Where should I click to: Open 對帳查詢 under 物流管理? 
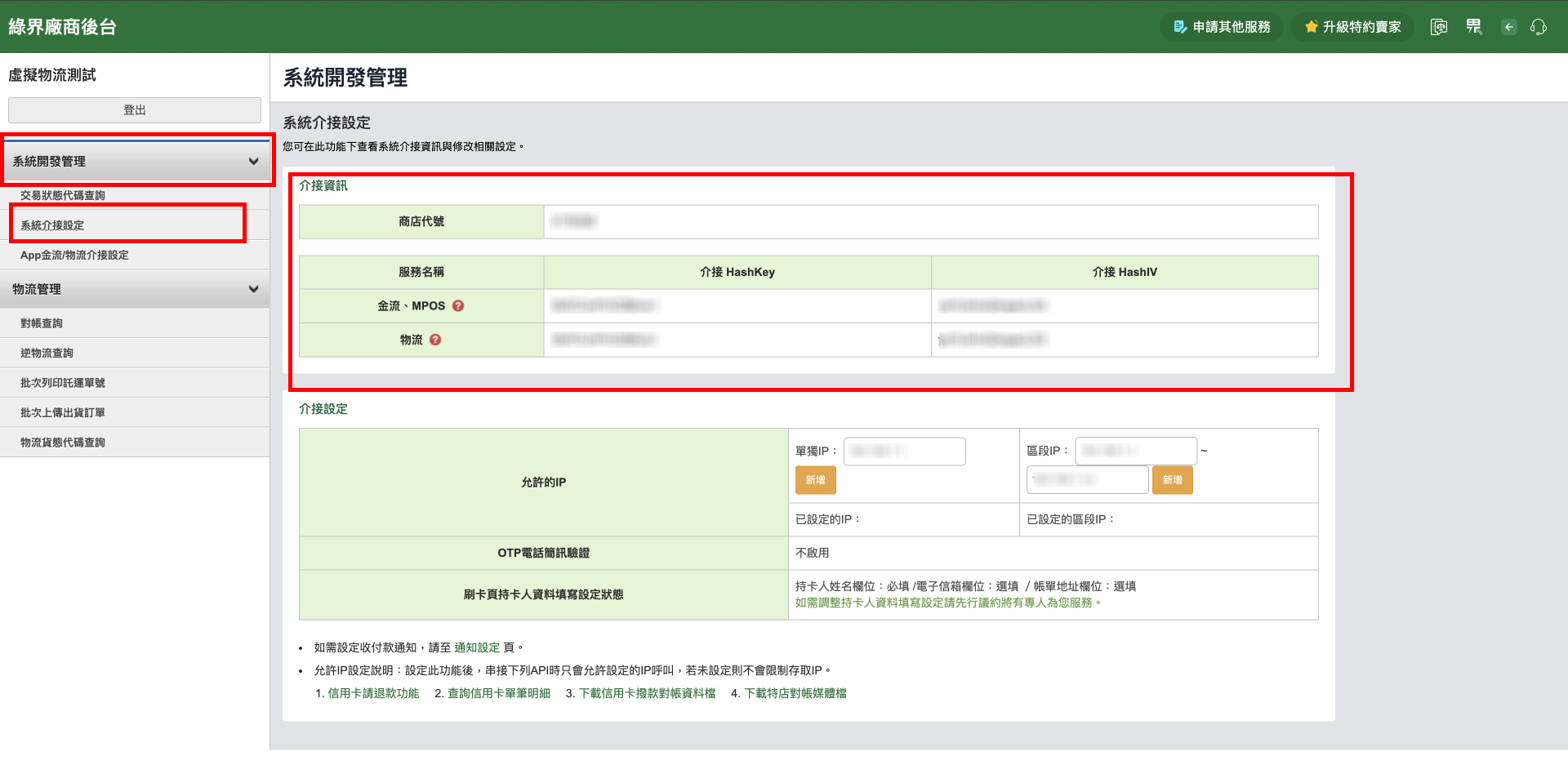click(x=42, y=323)
